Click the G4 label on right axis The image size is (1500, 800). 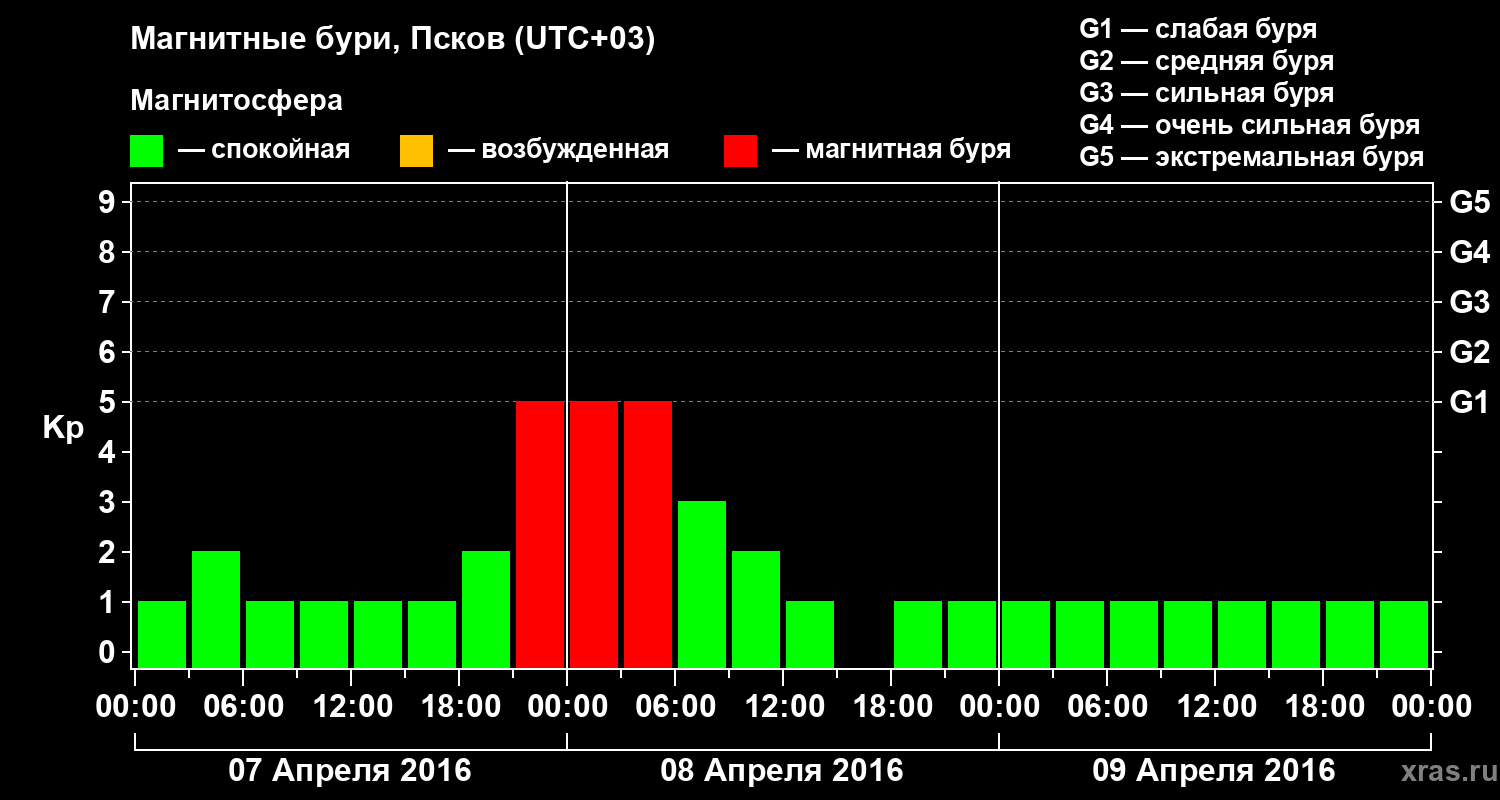[1469, 252]
